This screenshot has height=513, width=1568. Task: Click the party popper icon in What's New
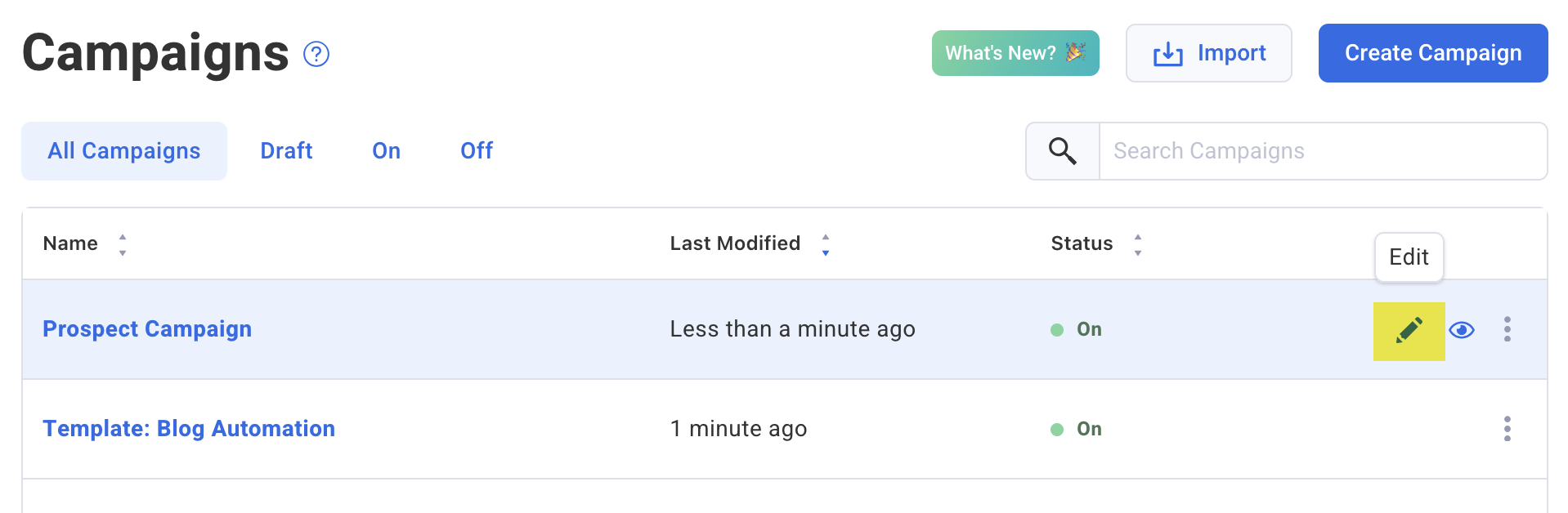pyautogui.click(x=1076, y=52)
